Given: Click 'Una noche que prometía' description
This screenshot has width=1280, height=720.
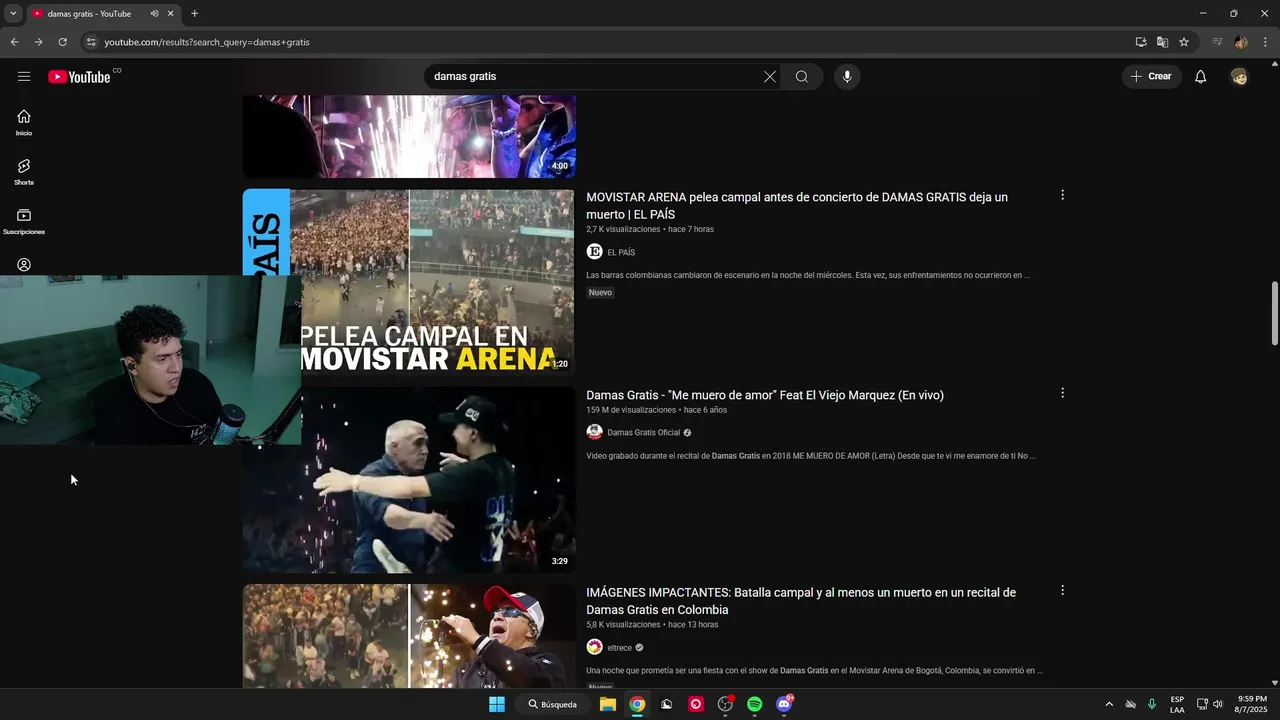Looking at the screenshot, I should point(814,671).
